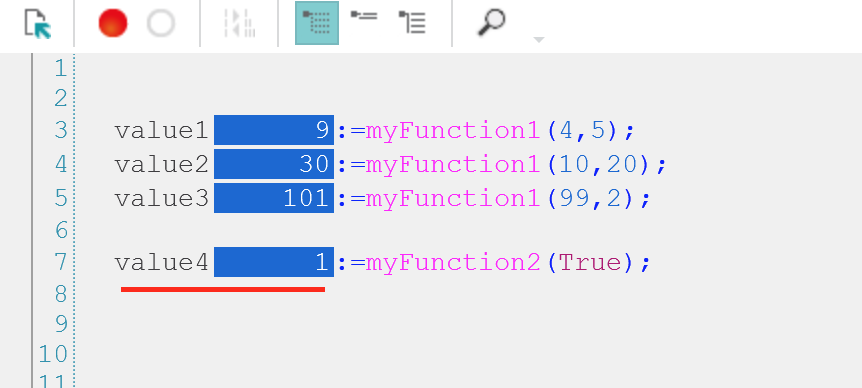Image resolution: width=862 pixels, height=388 pixels.
Task: Click the indented multi-line list icon
Action: coord(412,23)
